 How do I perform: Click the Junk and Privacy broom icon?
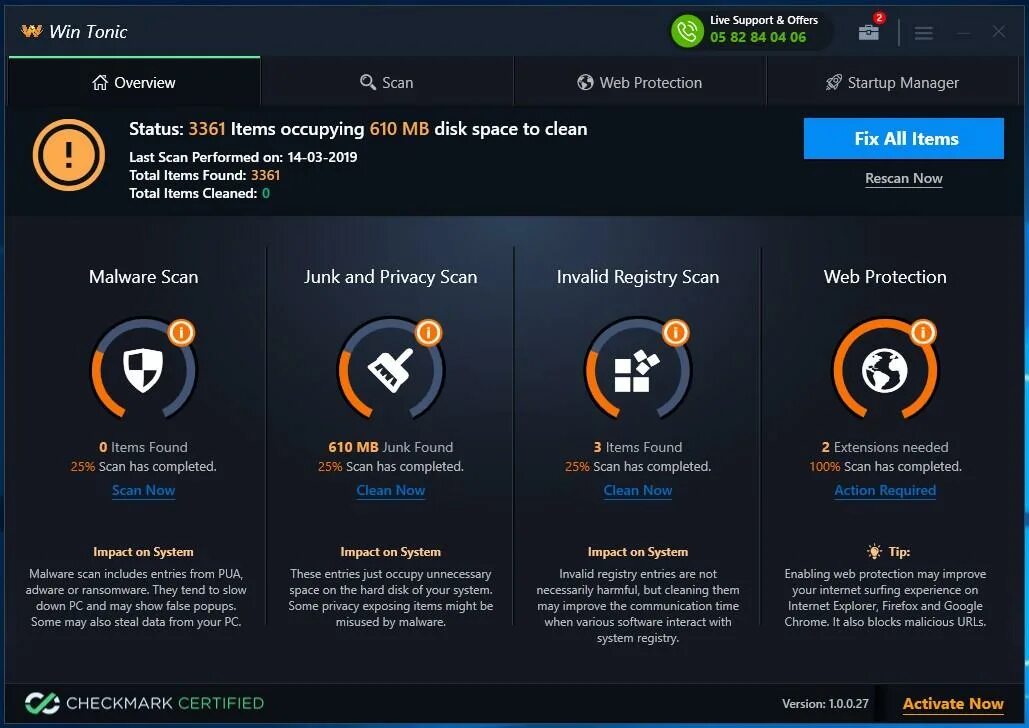pyautogui.click(x=390, y=370)
